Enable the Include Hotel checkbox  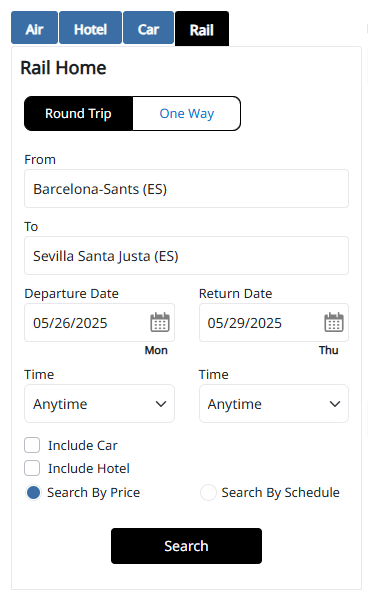[x=32, y=468]
